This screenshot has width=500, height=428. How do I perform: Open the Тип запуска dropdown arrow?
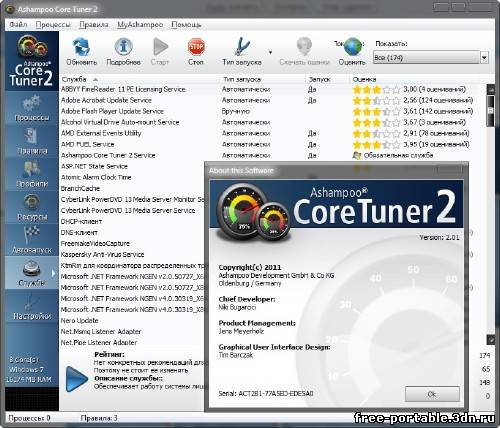pos(270,52)
